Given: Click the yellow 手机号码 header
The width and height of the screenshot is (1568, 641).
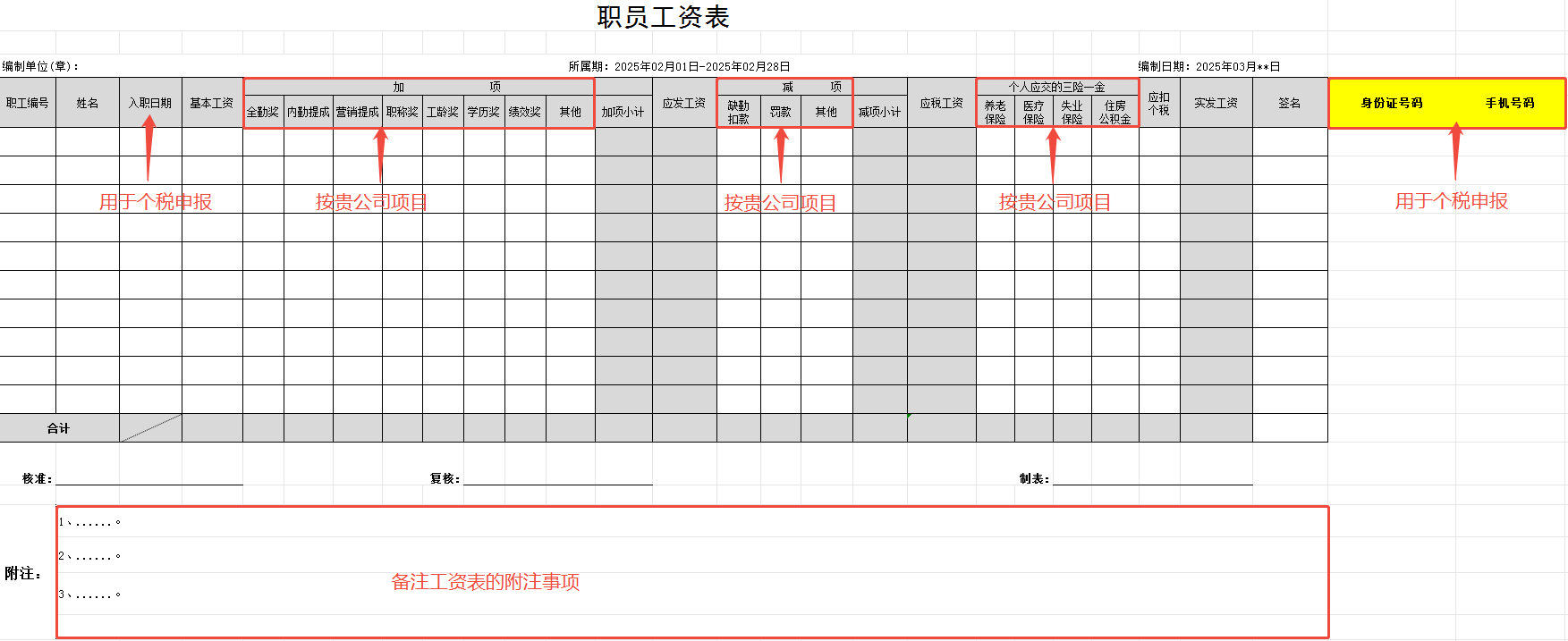Looking at the screenshot, I should click(1510, 103).
